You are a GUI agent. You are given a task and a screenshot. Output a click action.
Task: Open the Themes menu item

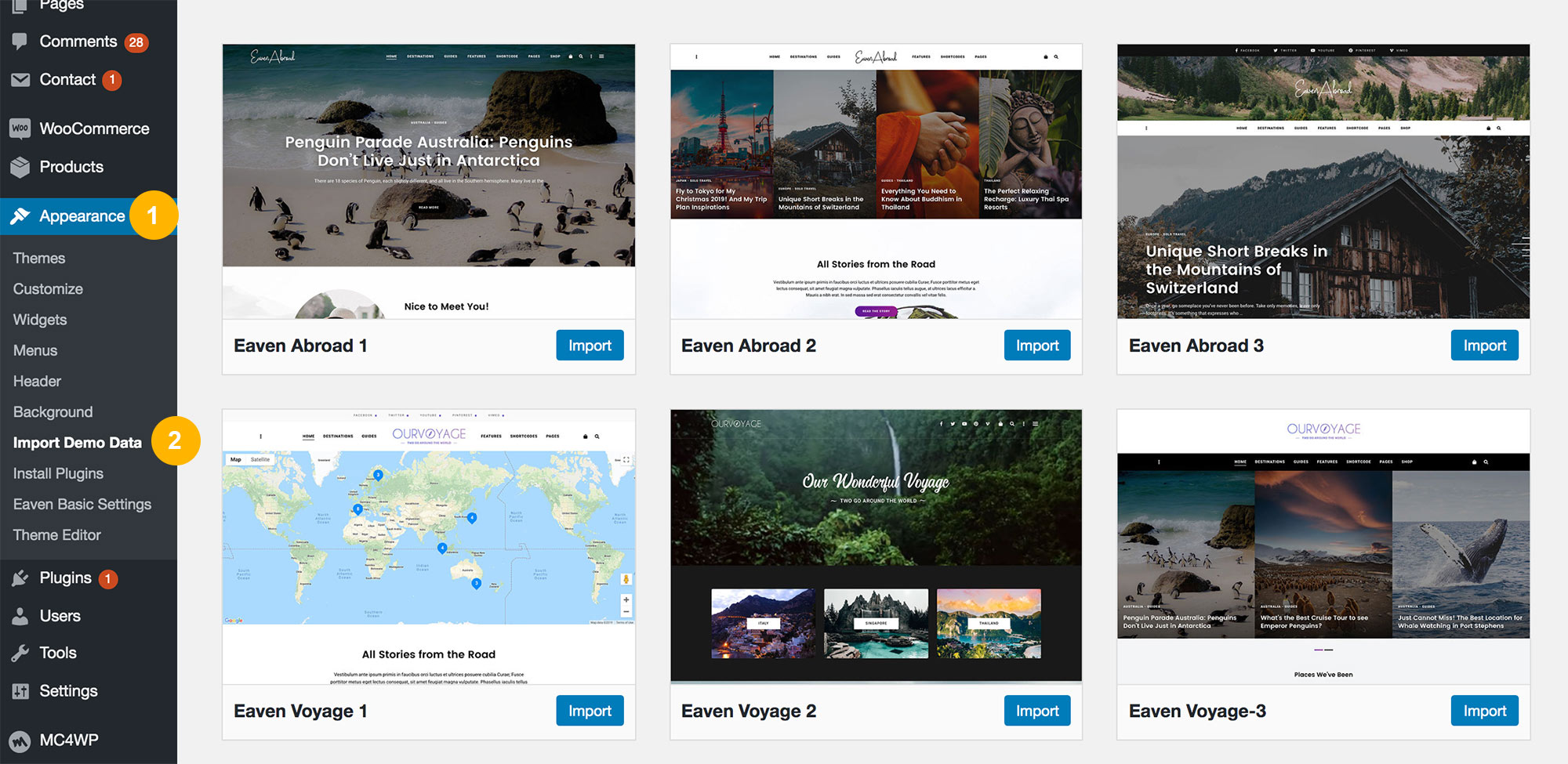(38, 257)
